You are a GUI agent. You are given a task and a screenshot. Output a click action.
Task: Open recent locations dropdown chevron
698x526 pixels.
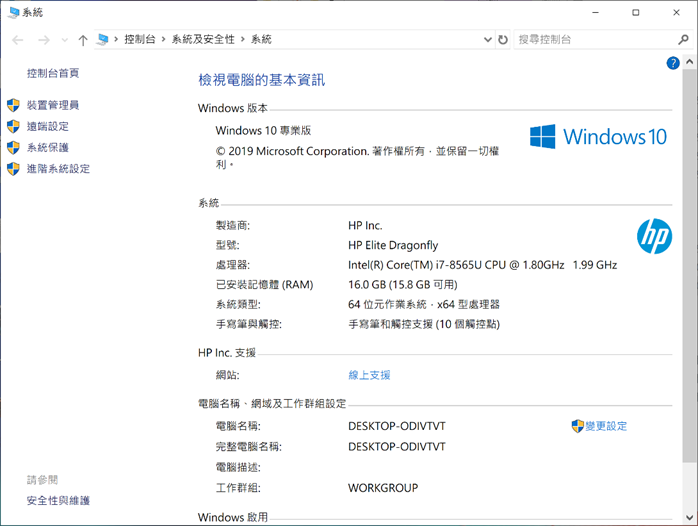(65, 40)
